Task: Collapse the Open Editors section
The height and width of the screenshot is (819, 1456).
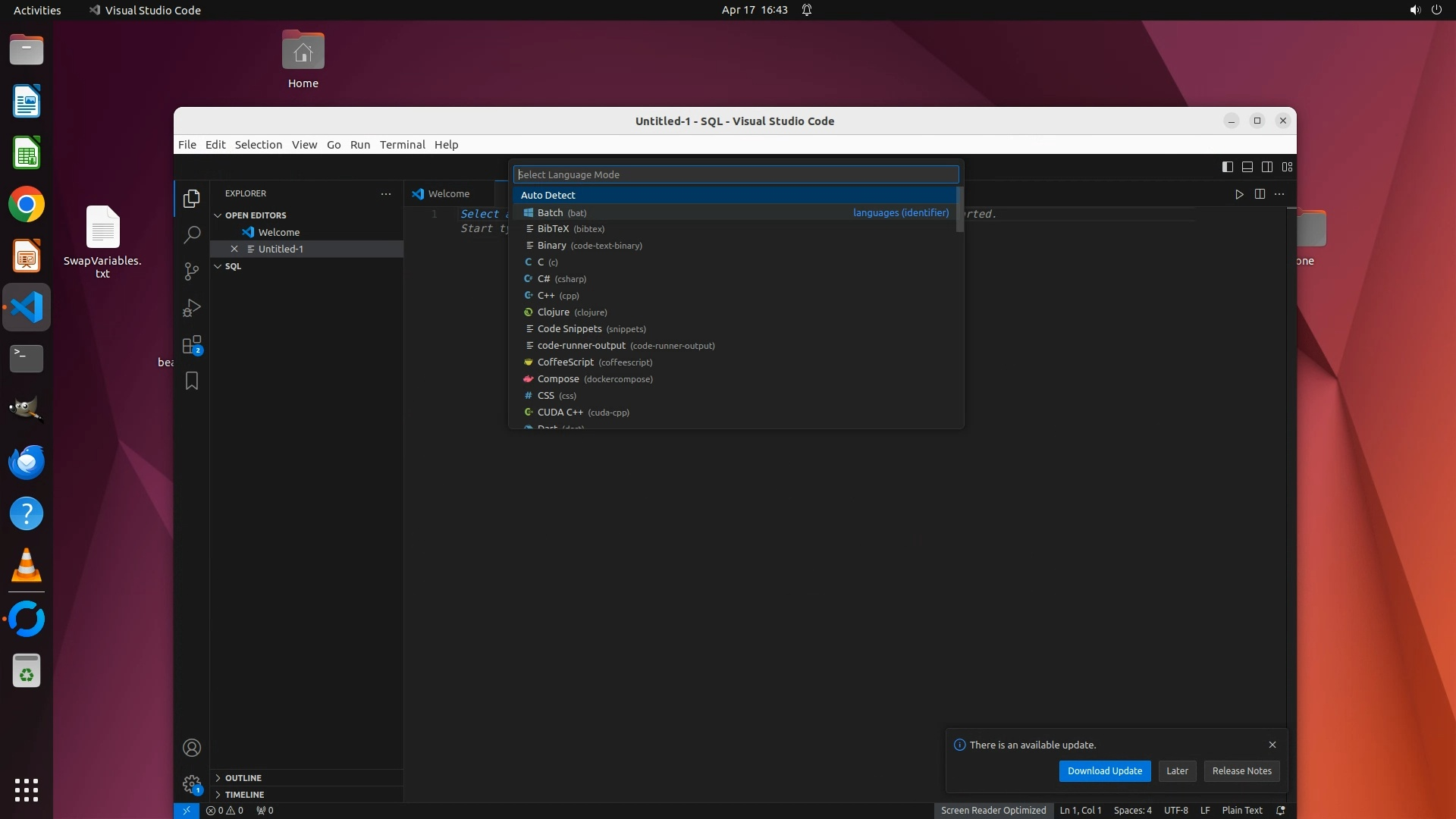Action: [256, 215]
